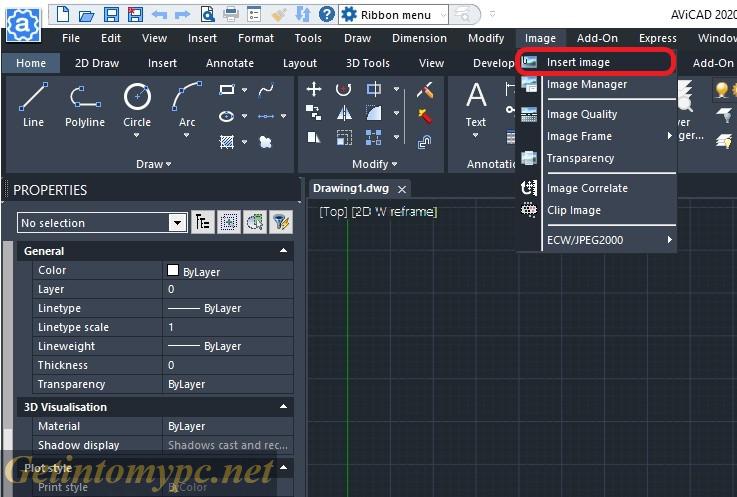Select the Circle tool
737x497 pixels.
click(x=137, y=104)
